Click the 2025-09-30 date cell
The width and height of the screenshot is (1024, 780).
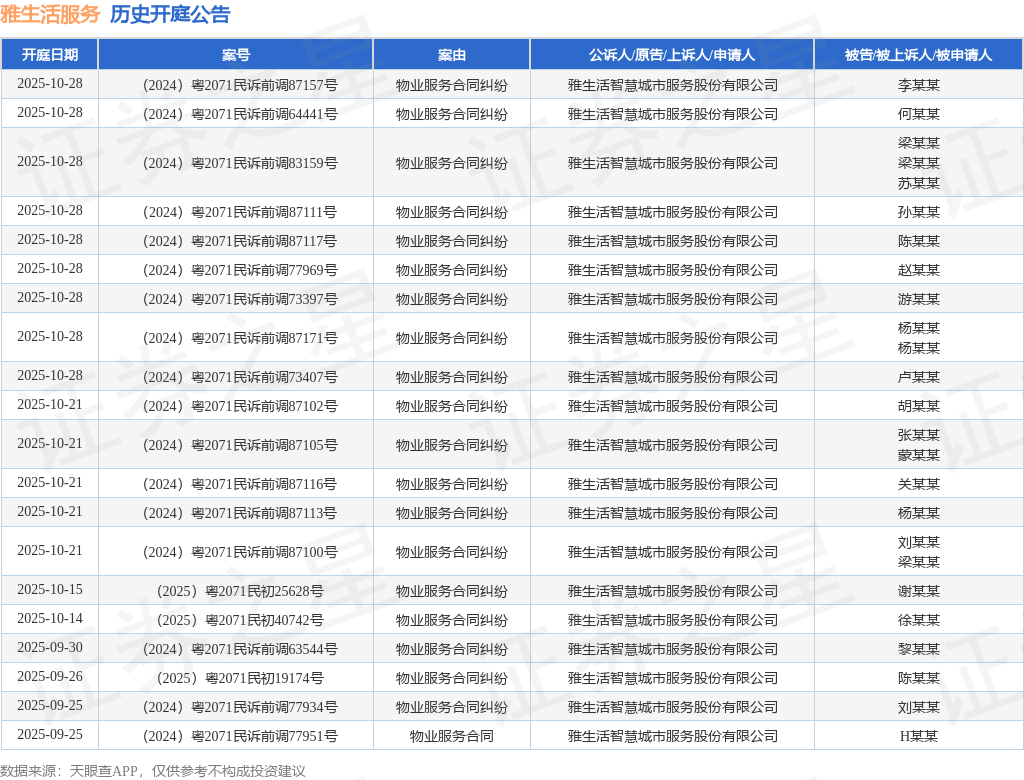50,647
